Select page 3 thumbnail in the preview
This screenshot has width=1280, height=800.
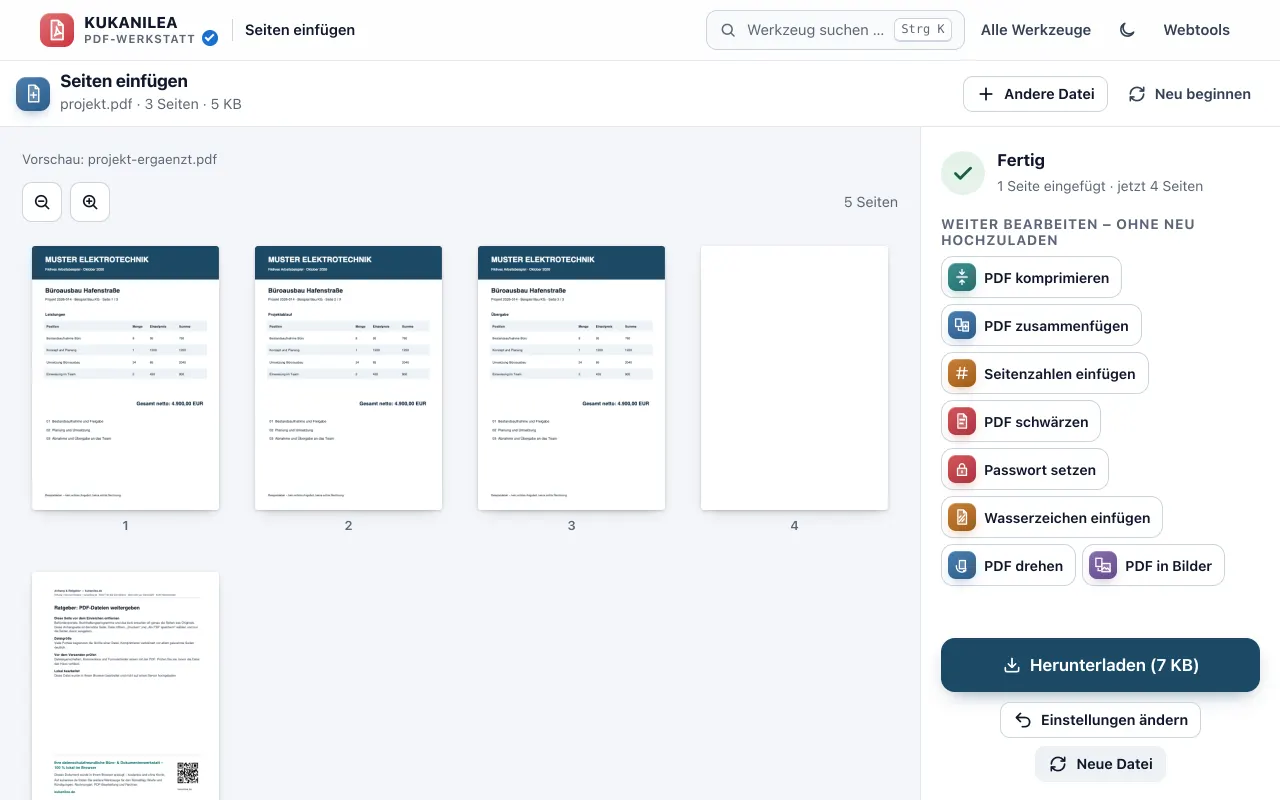pos(571,378)
